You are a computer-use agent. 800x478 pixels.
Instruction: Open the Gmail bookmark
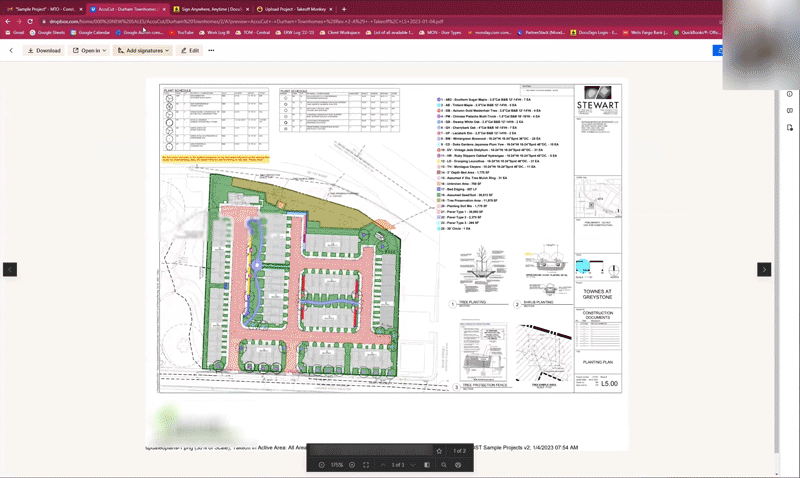[15, 32]
